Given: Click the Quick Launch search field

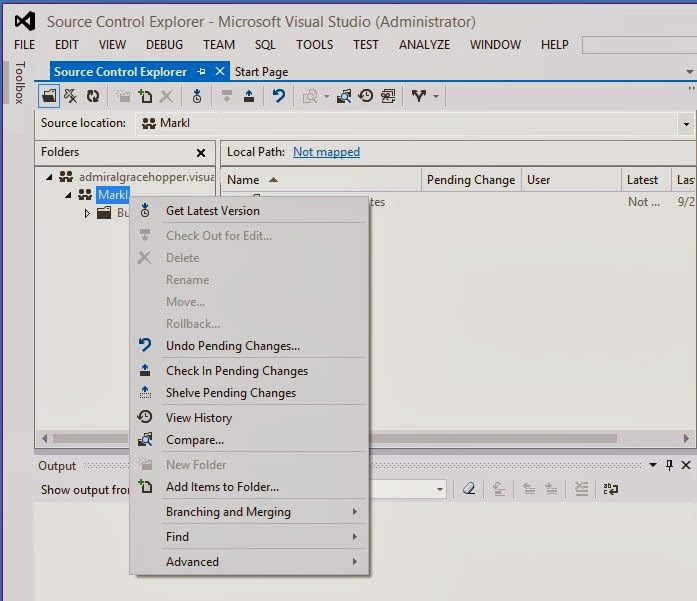Looking at the screenshot, I should [x=639, y=45].
